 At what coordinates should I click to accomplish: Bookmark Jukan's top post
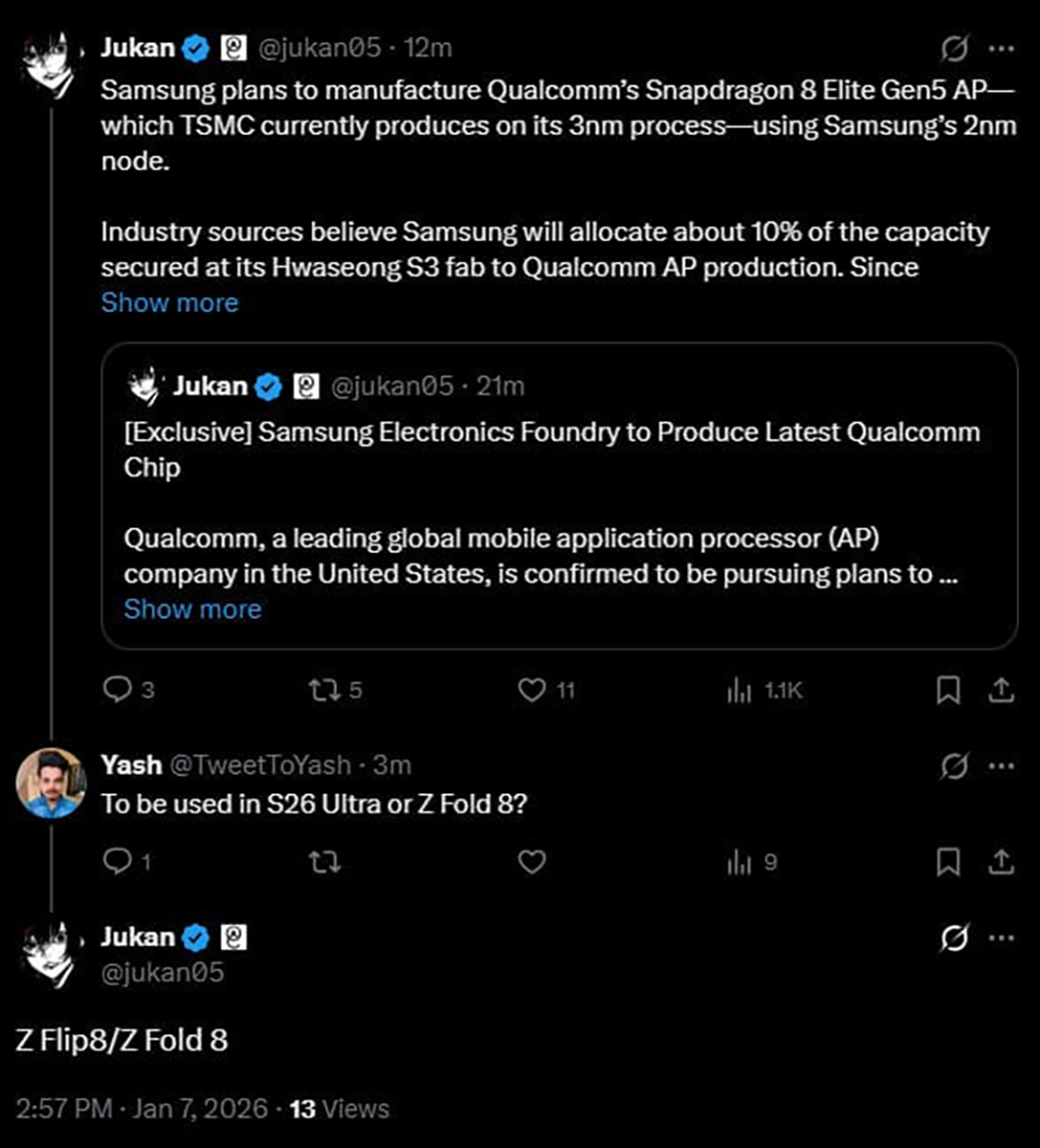948,690
